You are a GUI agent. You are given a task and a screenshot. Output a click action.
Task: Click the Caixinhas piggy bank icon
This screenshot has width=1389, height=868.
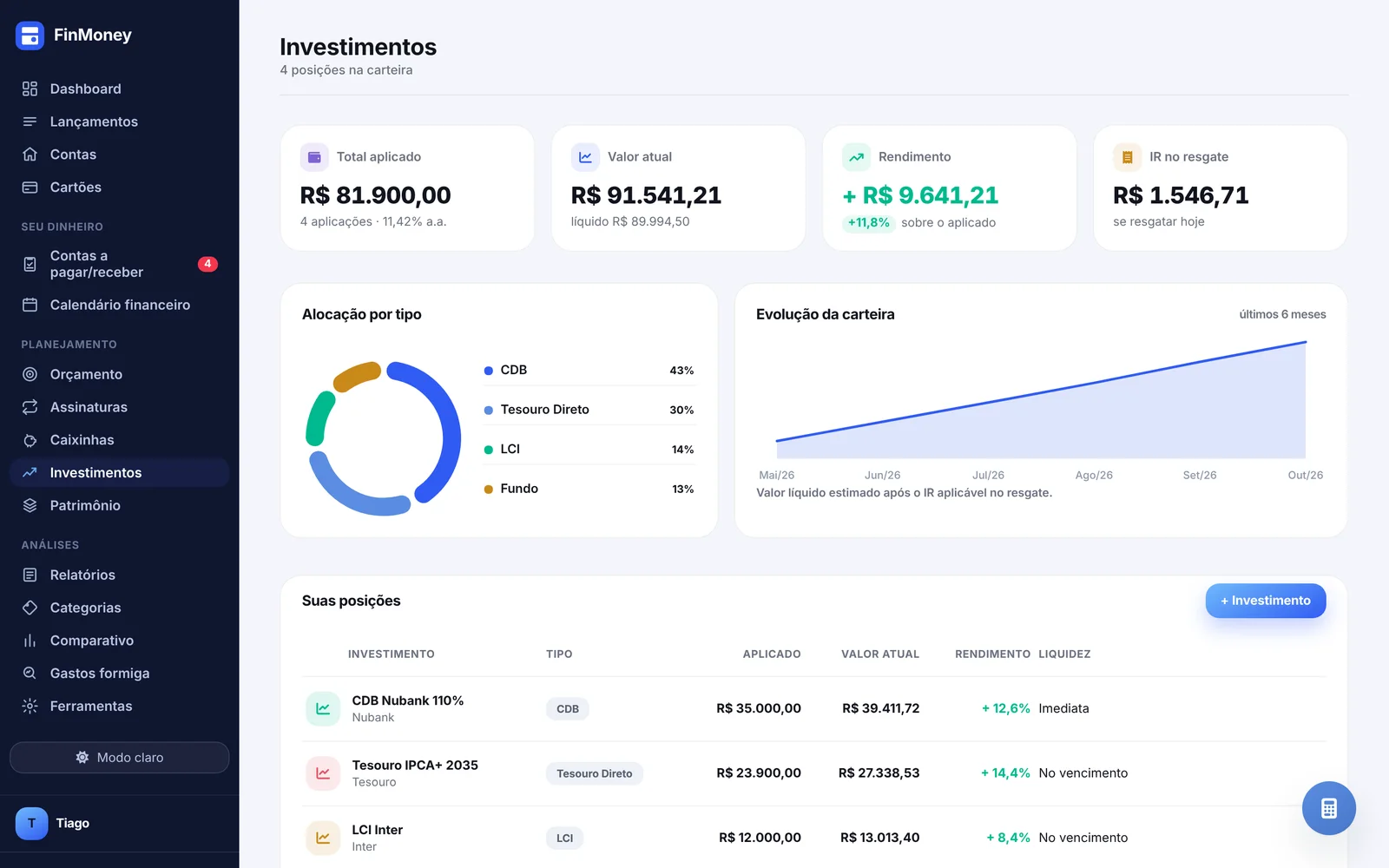(30, 440)
